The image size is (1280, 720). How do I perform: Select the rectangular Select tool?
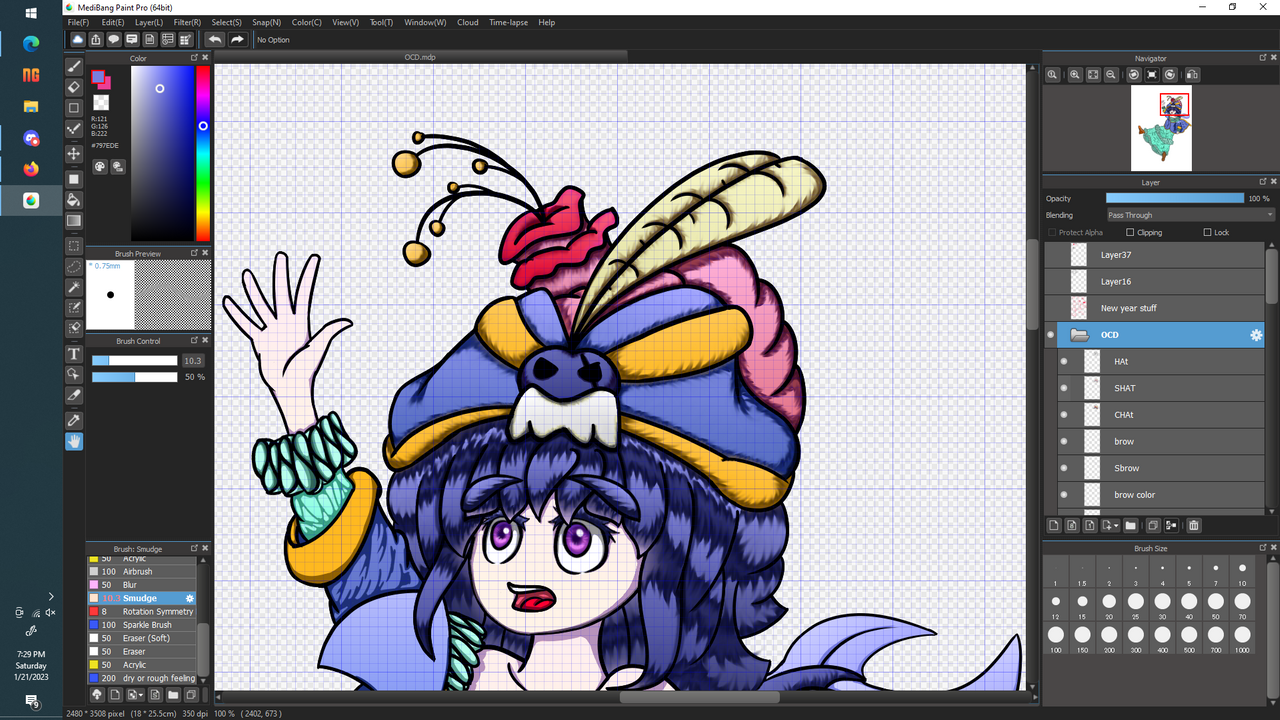point(74,245)
